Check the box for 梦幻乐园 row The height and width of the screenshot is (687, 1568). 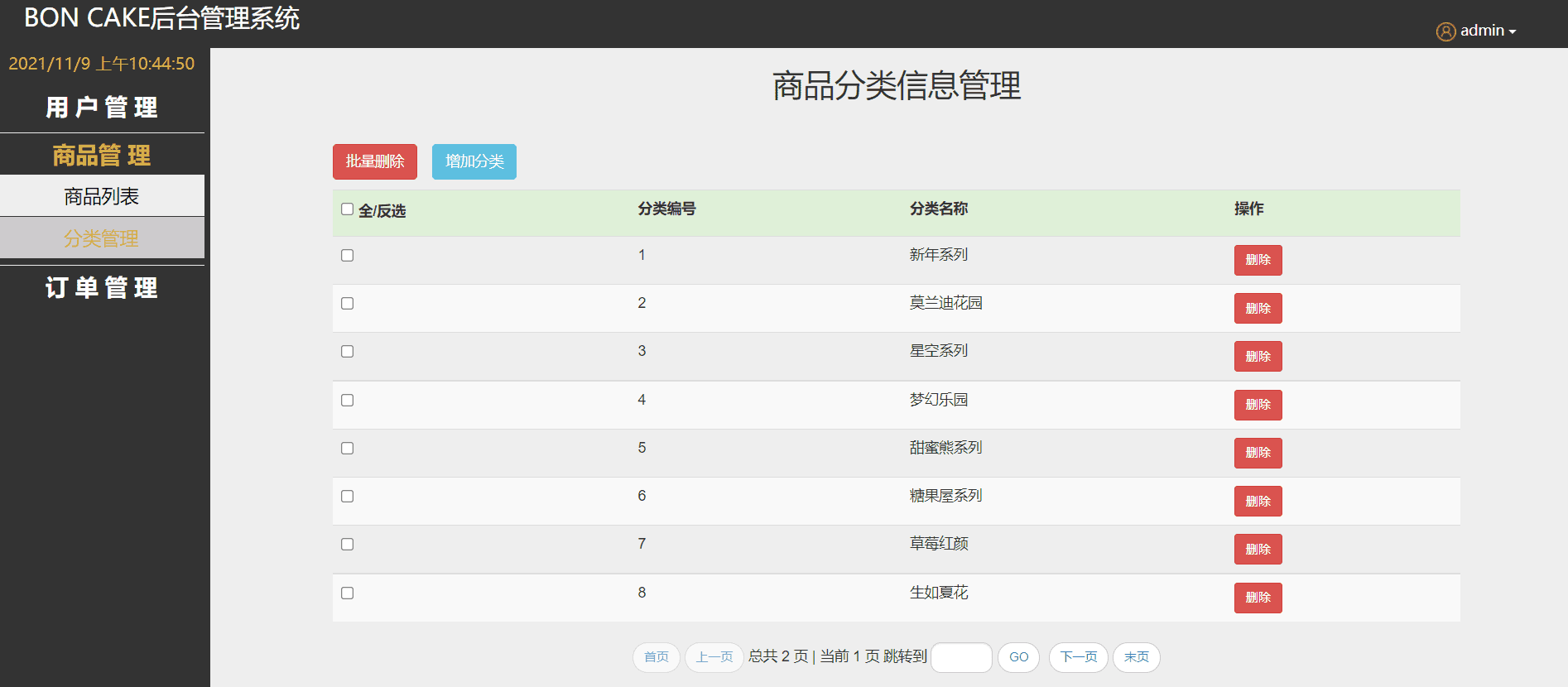(x=347, y=401)
